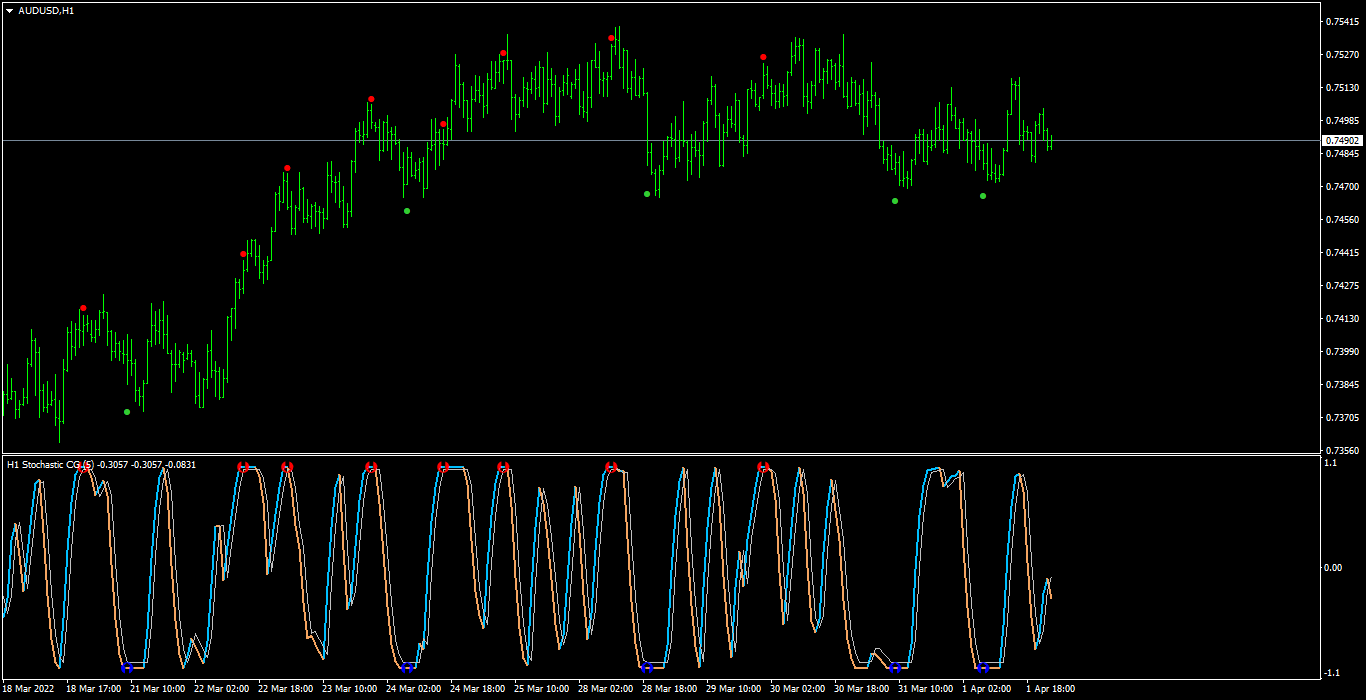Click the 30 Mar 18:00 time label

[x=862, y=689]
